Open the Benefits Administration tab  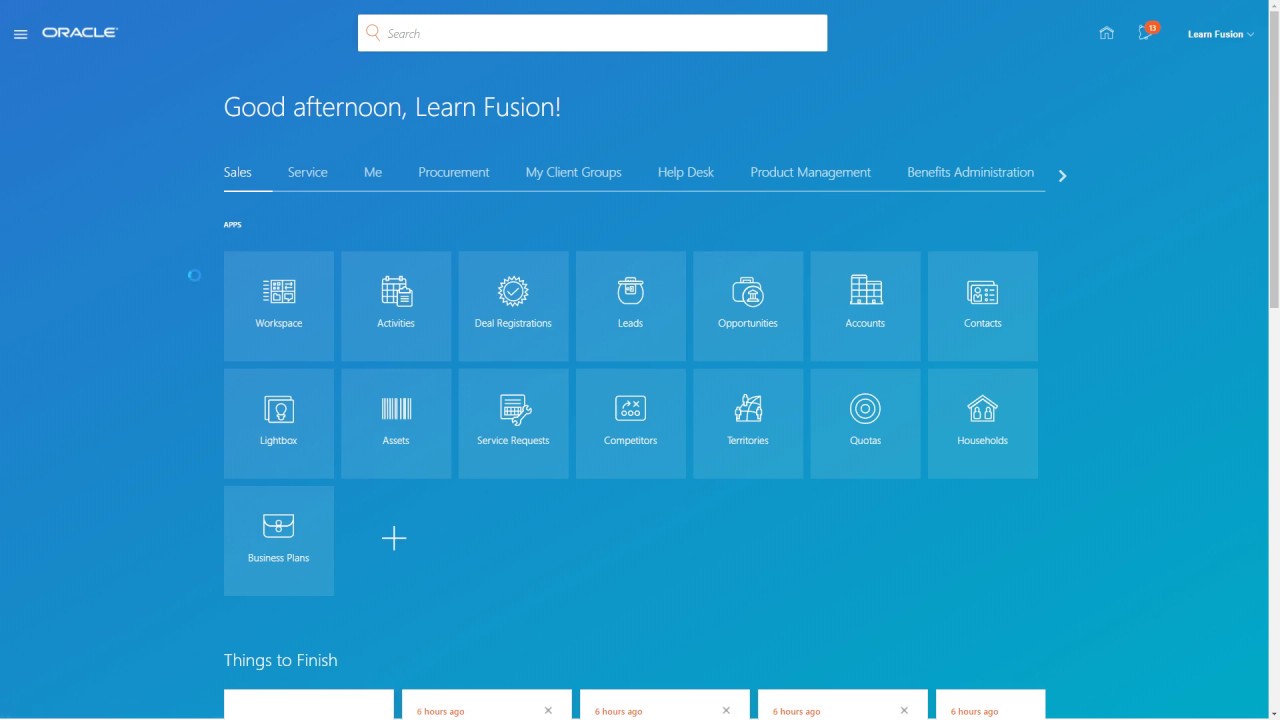(x=970, y=172)
